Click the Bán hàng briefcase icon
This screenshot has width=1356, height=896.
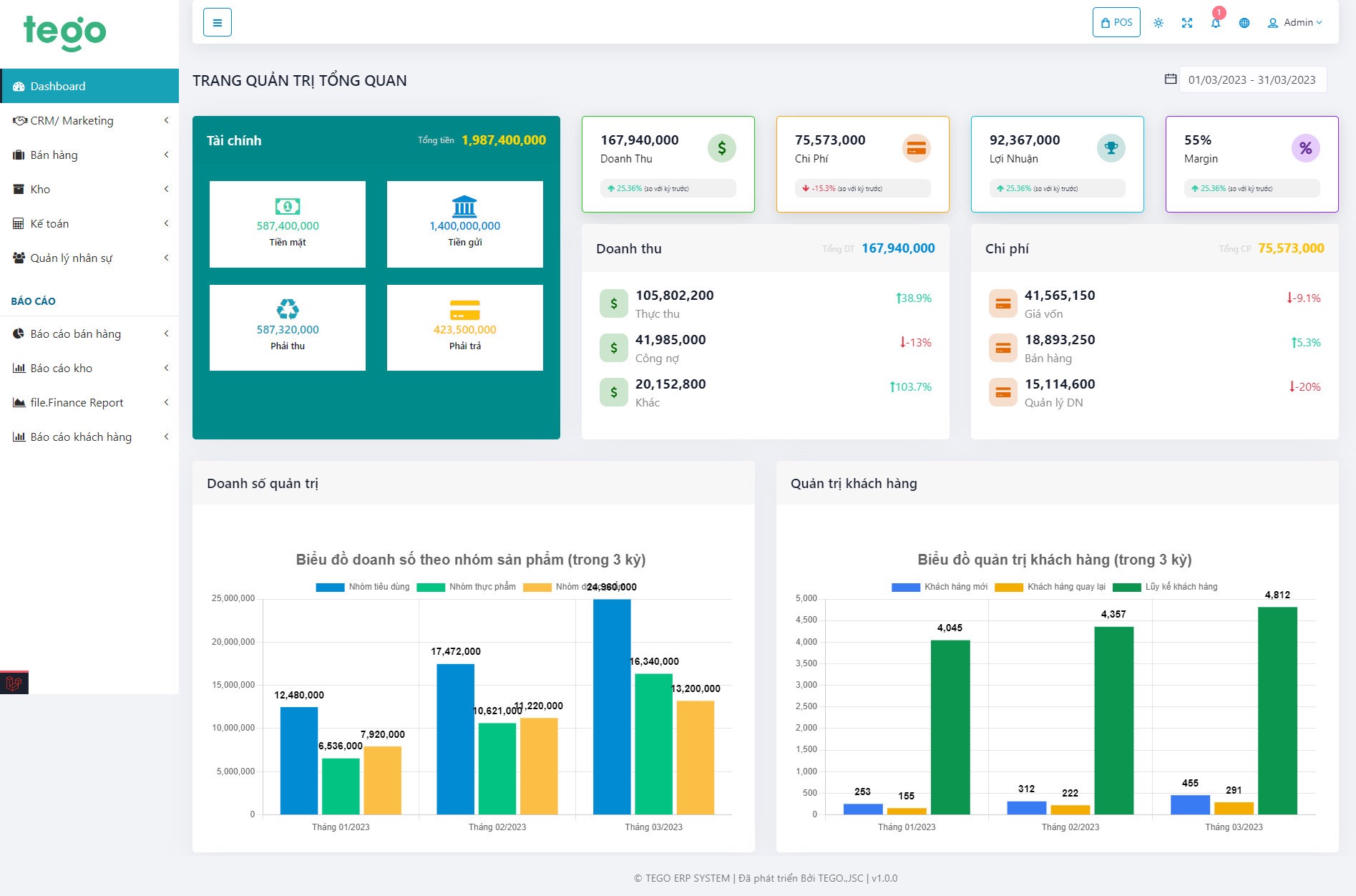pyautogui.click(x=19, y=155)
